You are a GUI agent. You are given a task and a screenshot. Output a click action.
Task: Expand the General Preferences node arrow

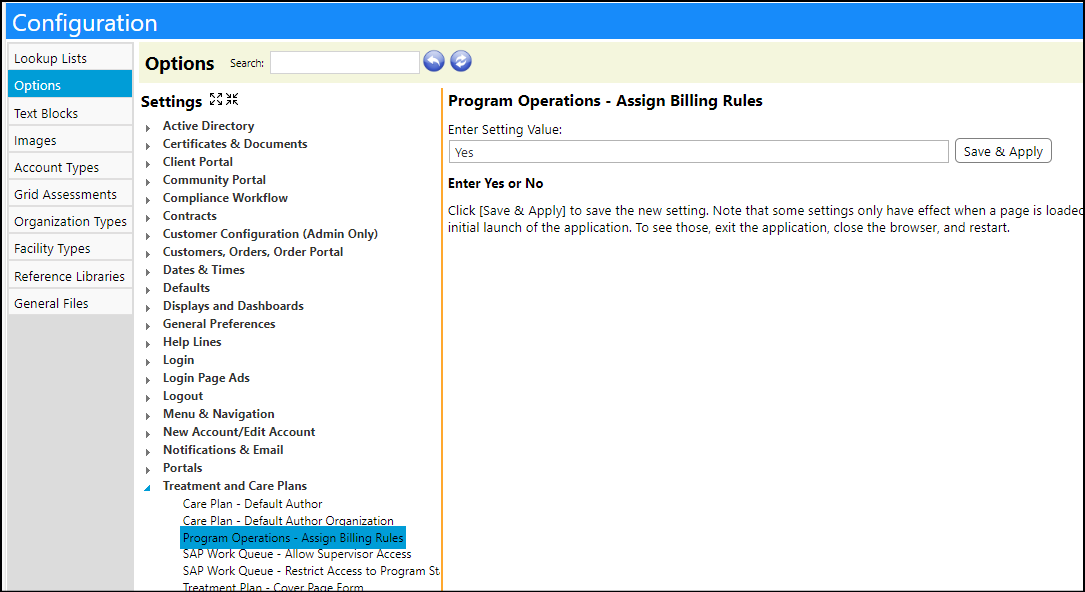click(148, 326)
